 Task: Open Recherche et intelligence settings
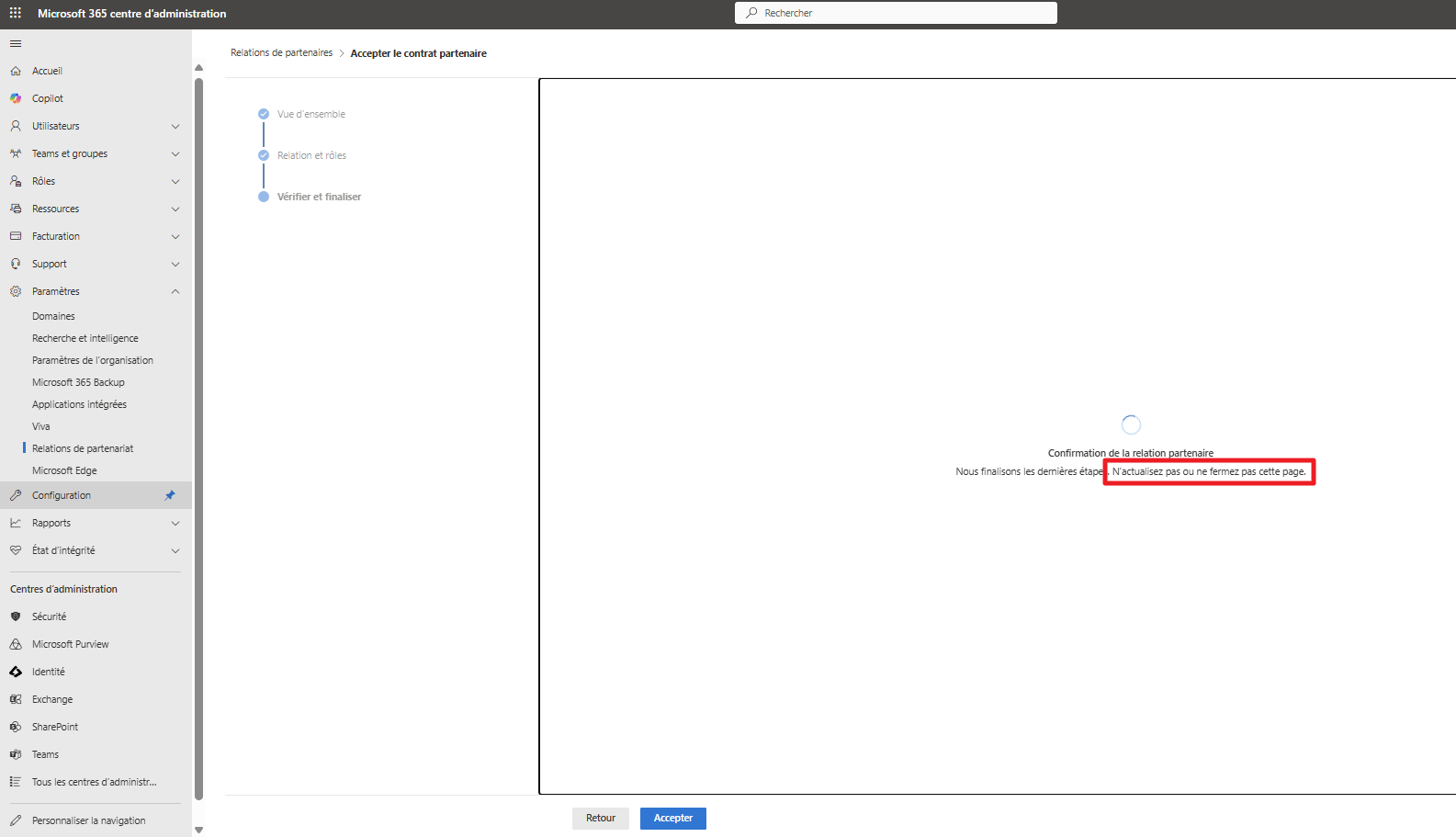(x=85, y=338)
